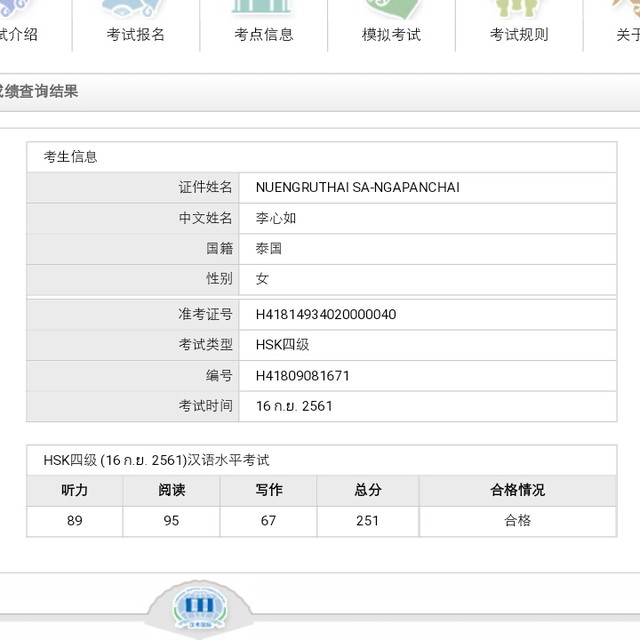Click the icon above 考试规则

tap(516, 7)
